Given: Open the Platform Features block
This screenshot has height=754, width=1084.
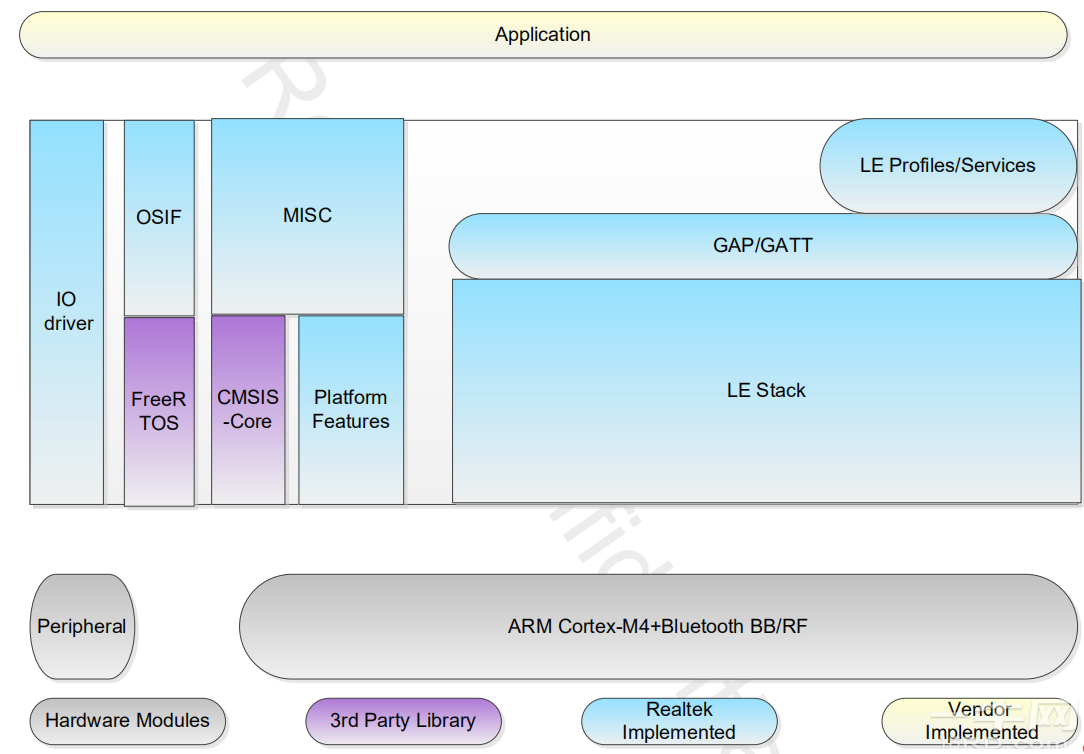Looking at the screenshot, I should click(x=350, y=410).
